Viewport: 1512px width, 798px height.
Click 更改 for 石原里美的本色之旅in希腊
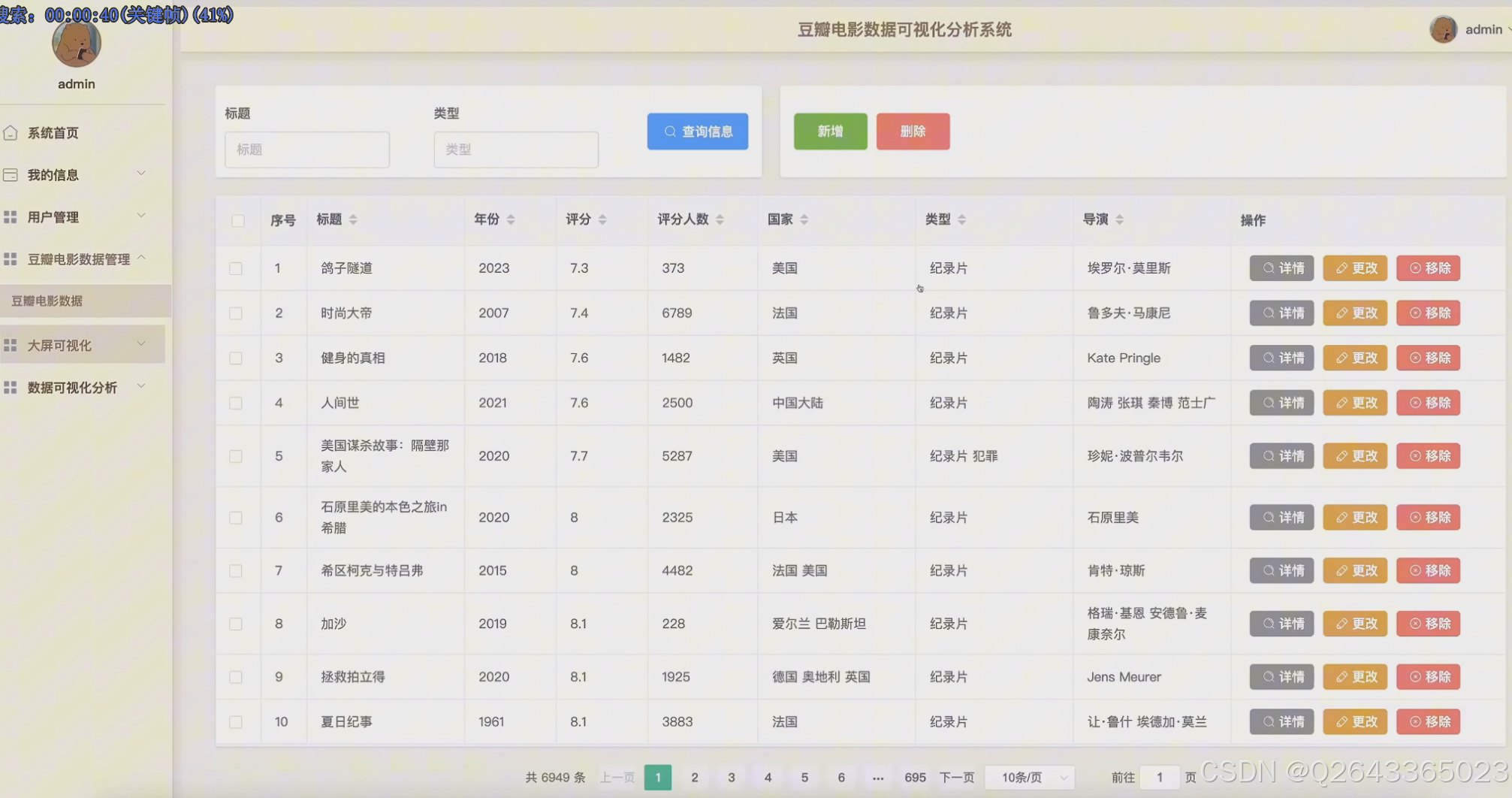pos(1356,518)
